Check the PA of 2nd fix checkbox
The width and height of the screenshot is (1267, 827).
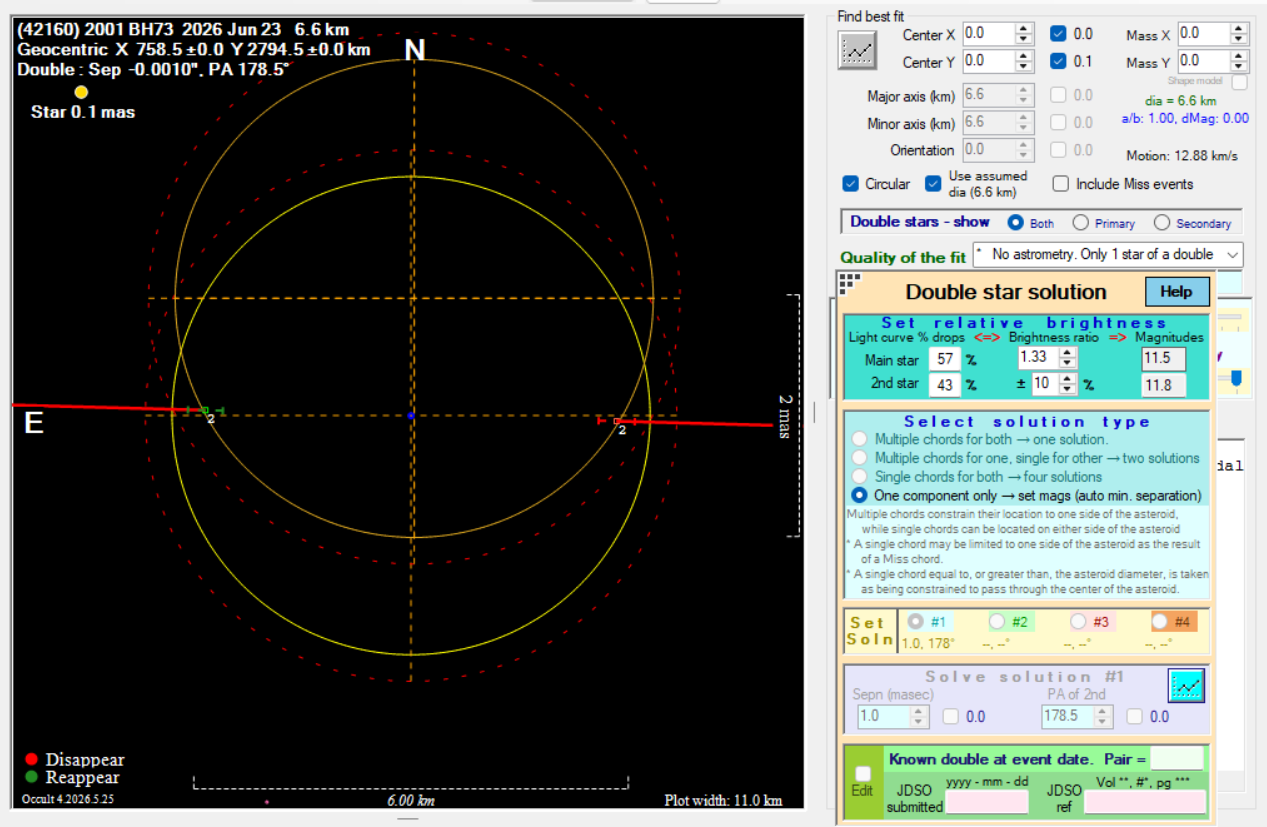[x=1135, y=716]
